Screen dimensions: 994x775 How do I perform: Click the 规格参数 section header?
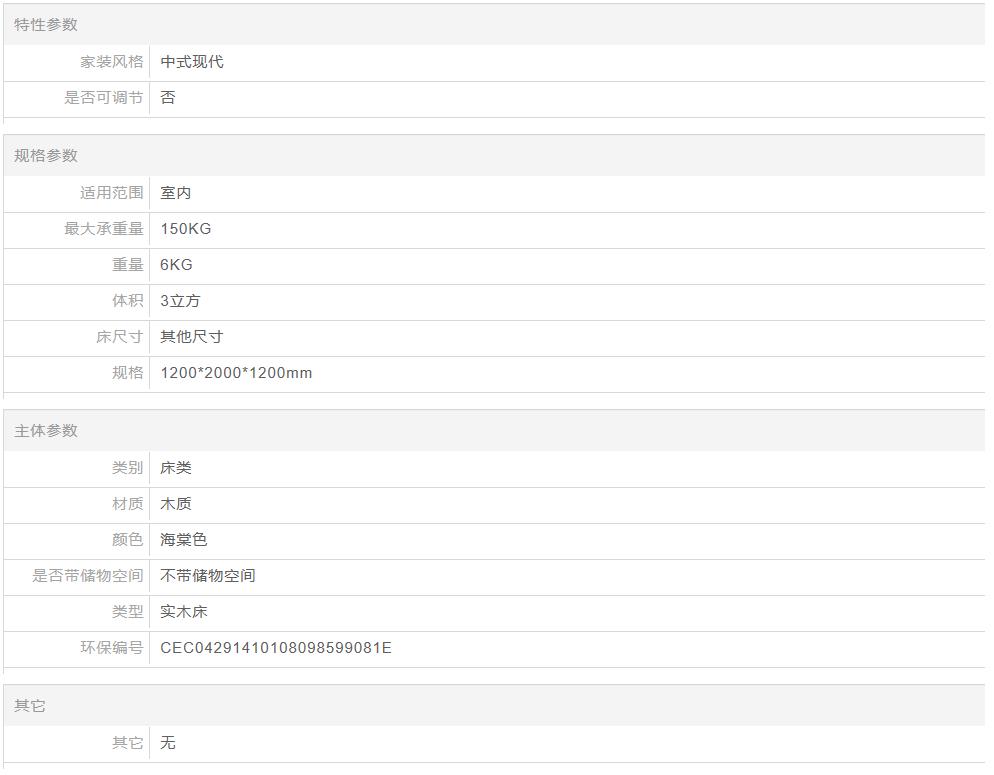(x=46, y=155)
